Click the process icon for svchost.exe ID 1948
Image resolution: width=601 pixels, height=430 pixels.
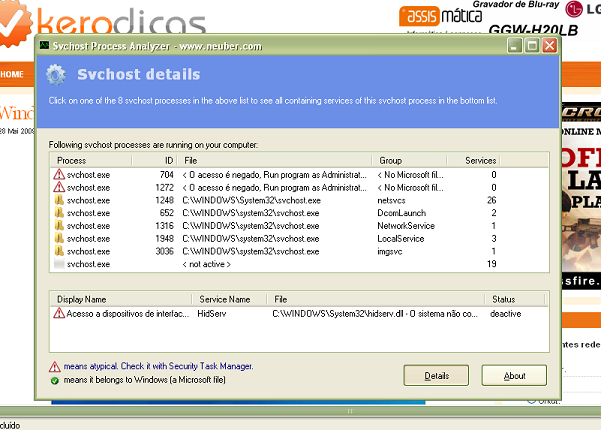point(59,238)
